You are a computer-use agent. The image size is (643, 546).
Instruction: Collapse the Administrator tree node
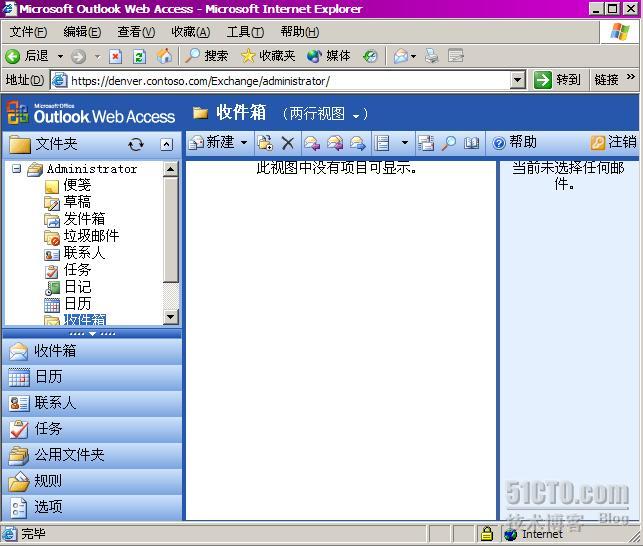point(17,169)
